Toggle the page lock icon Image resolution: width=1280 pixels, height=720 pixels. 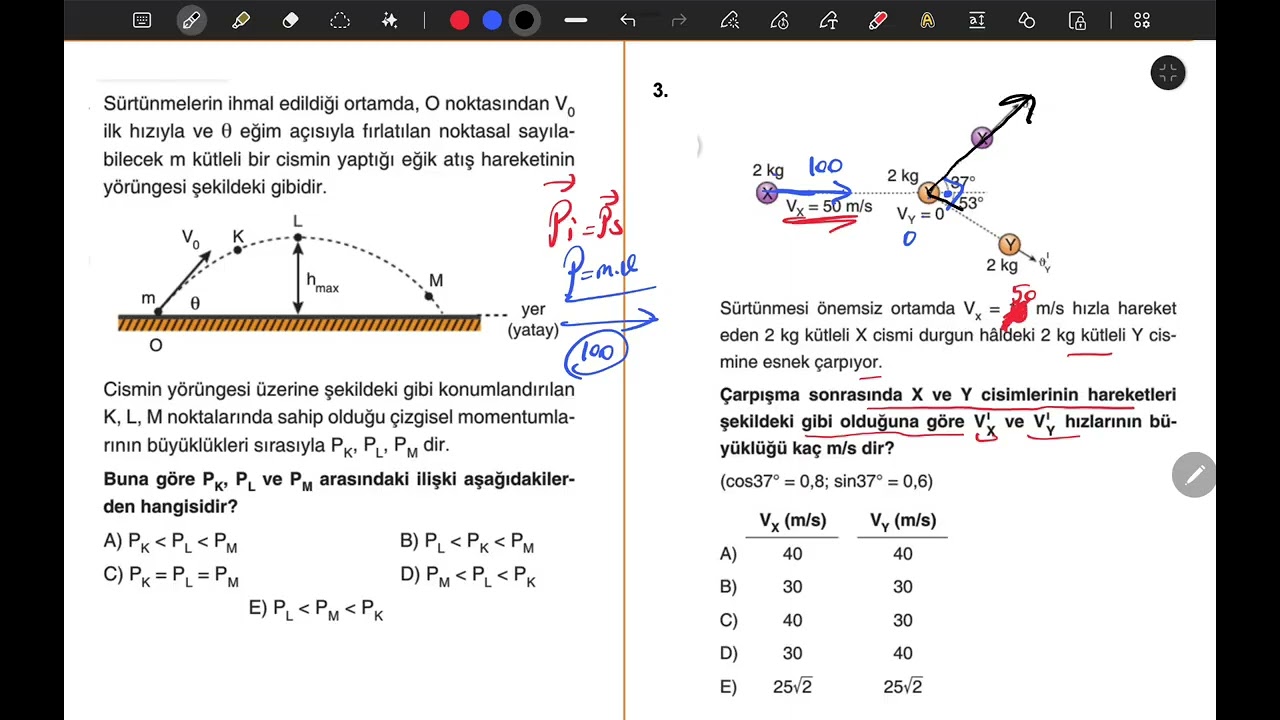(x=1077, y=20)
